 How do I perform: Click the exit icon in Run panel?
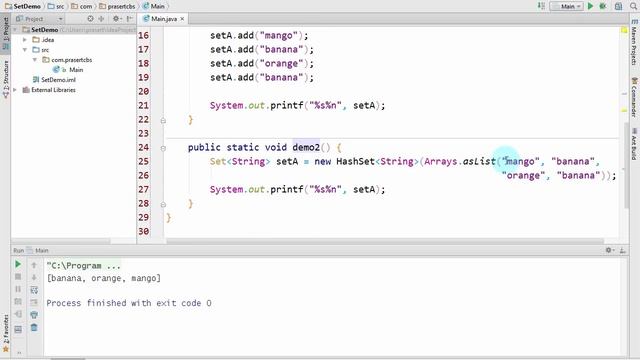click(x=18, y=314)
